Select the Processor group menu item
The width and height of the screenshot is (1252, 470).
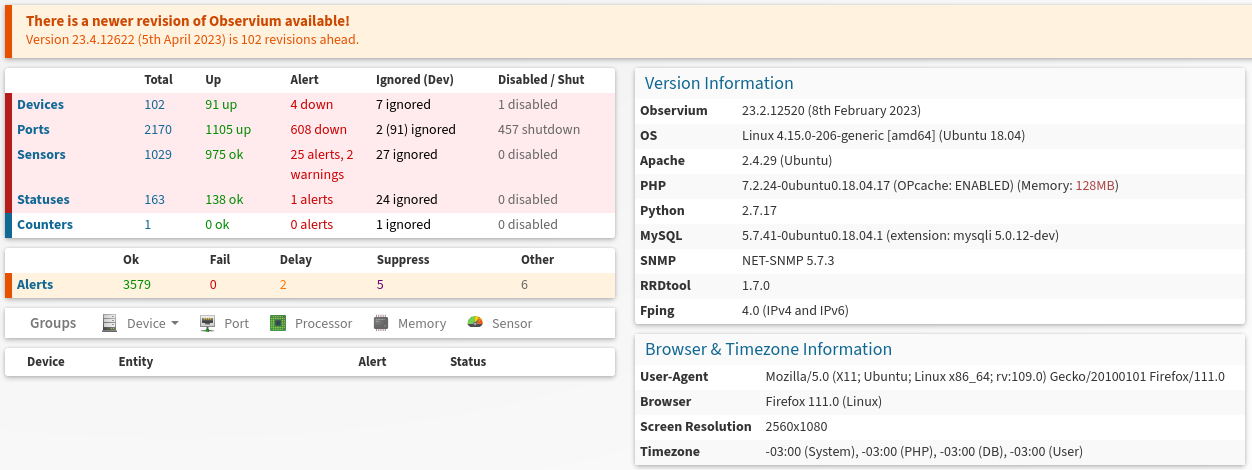[x=311, y=323]
